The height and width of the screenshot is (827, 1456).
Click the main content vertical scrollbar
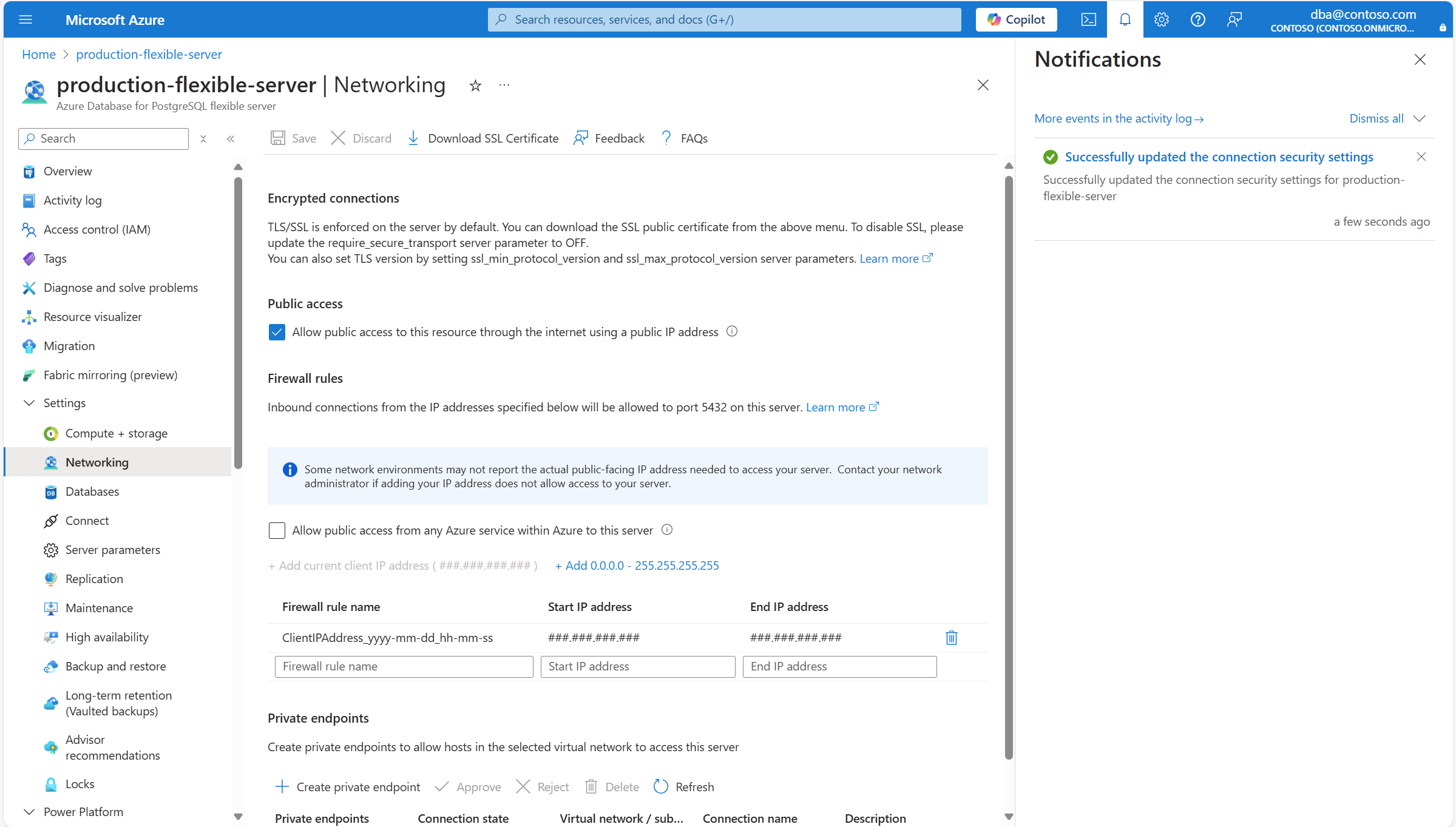click(1008, 467)
